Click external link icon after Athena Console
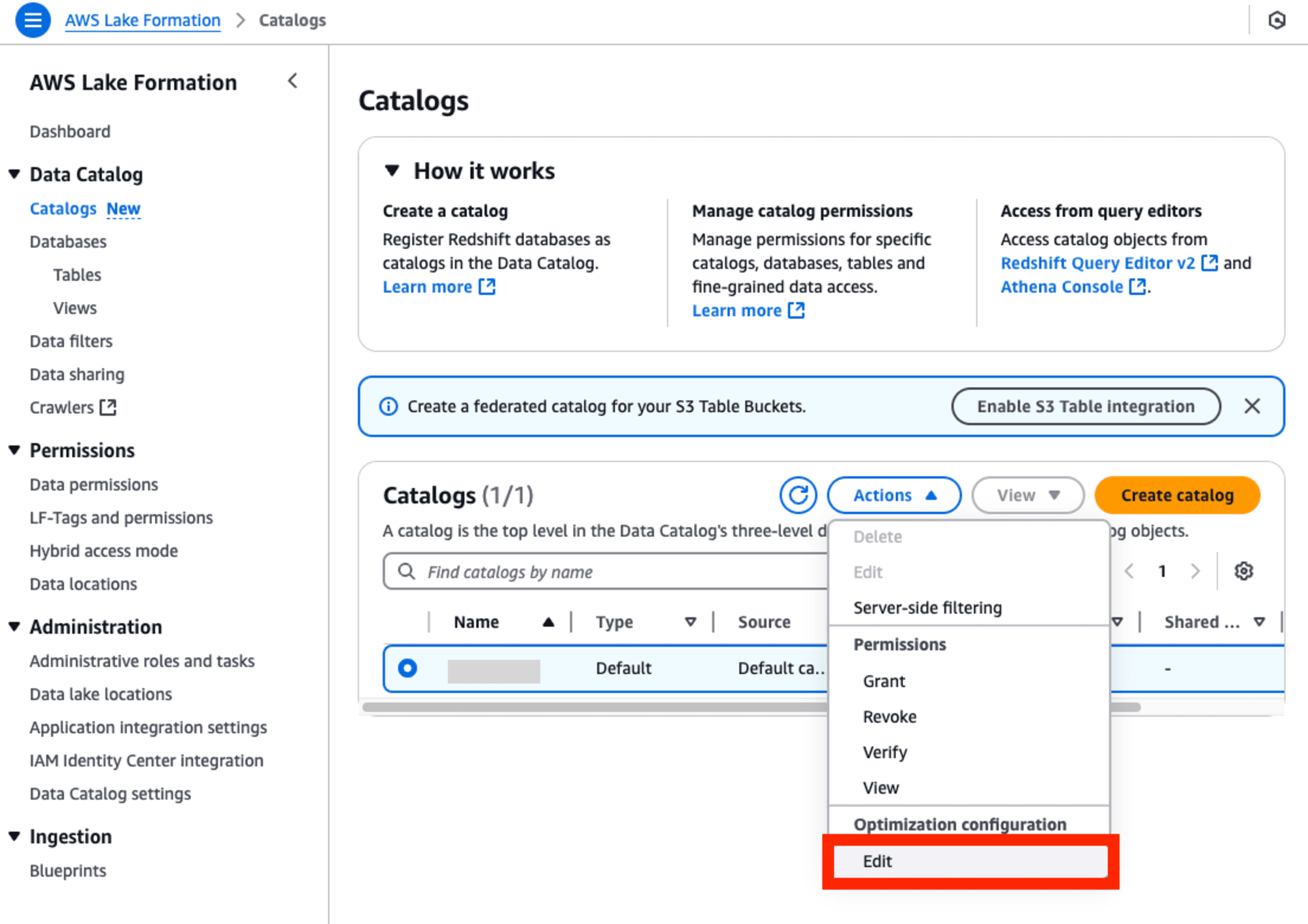 pos(1137,286)
